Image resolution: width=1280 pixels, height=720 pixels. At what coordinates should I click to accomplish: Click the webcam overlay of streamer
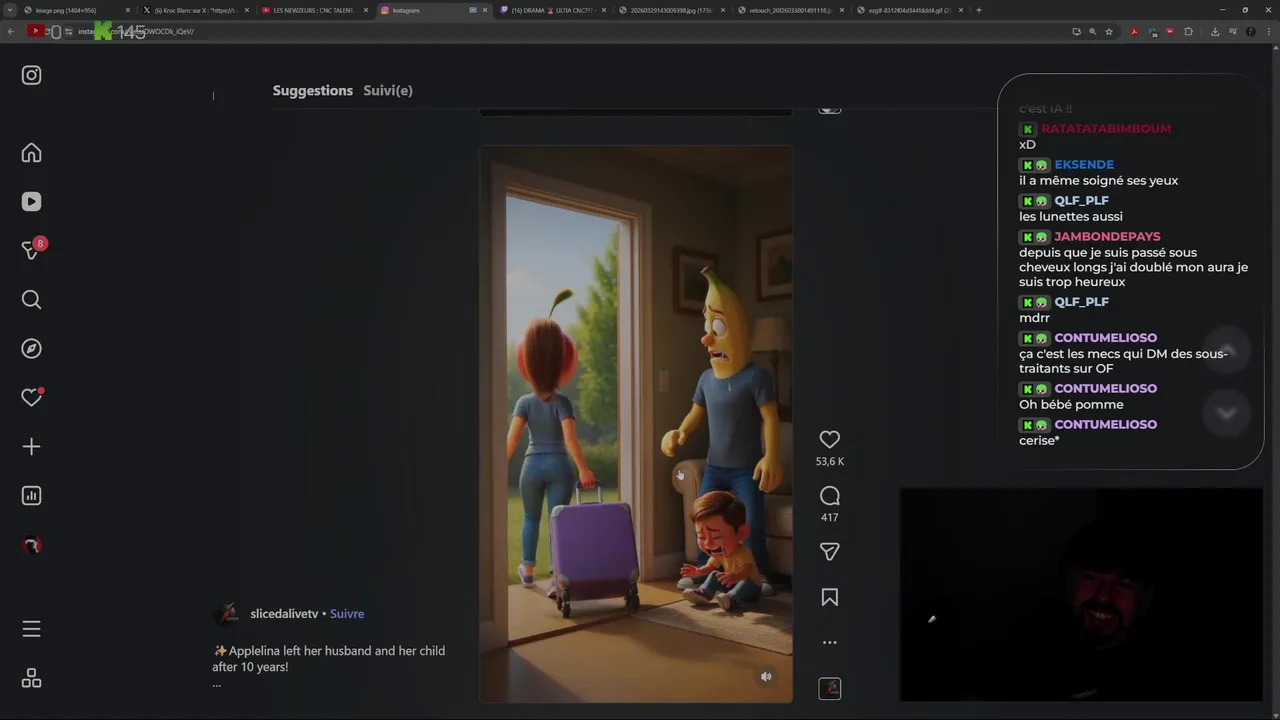click(x=1081, y=595)
